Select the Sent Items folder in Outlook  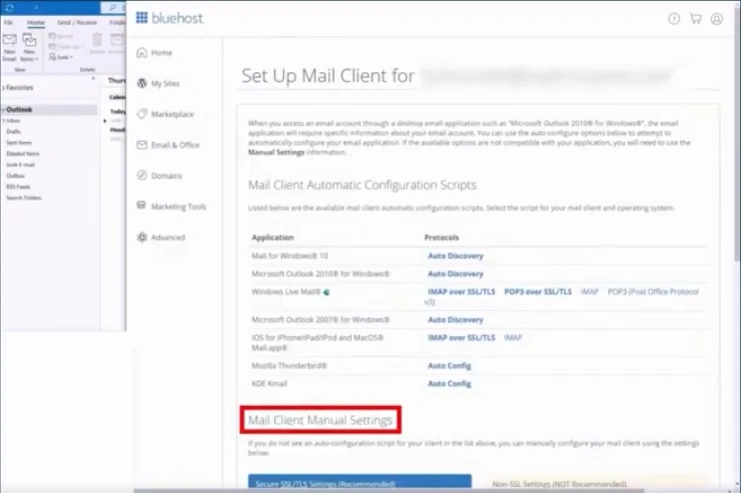[x=19, y=143]
